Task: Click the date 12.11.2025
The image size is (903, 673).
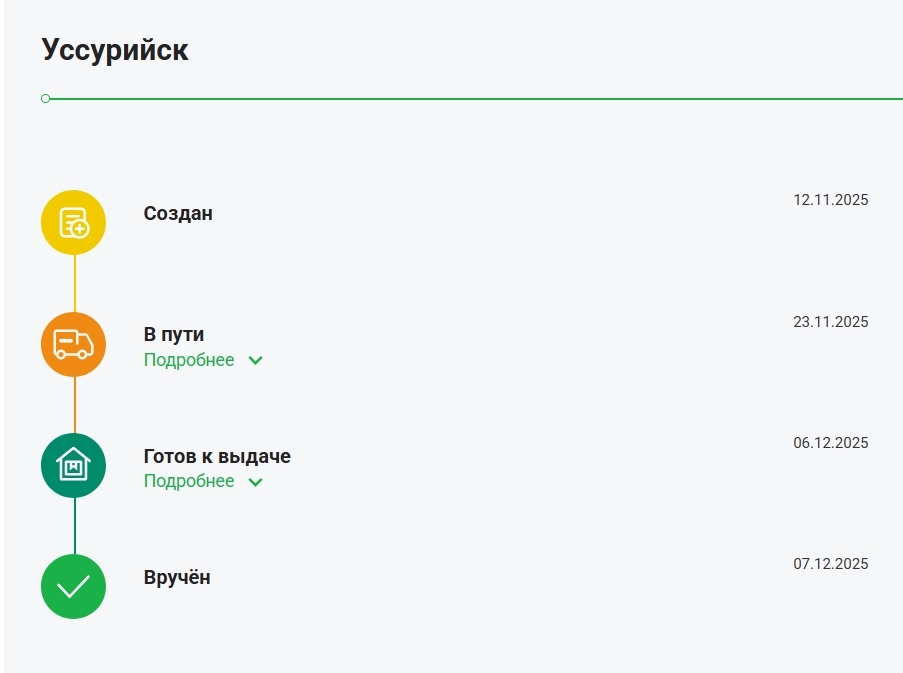Action: click(x=830, y=200)
